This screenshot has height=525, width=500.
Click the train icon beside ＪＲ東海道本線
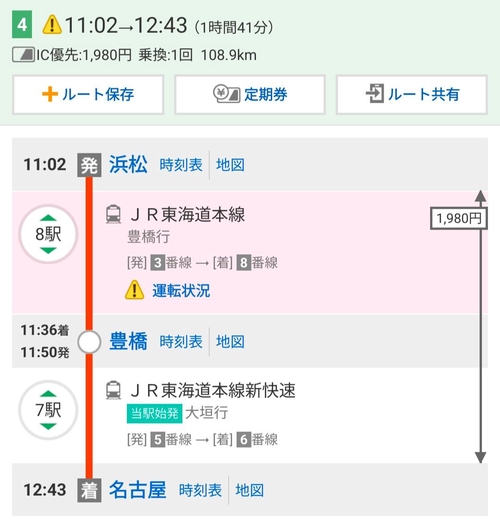pyautogui.click(x=114, y=214)
